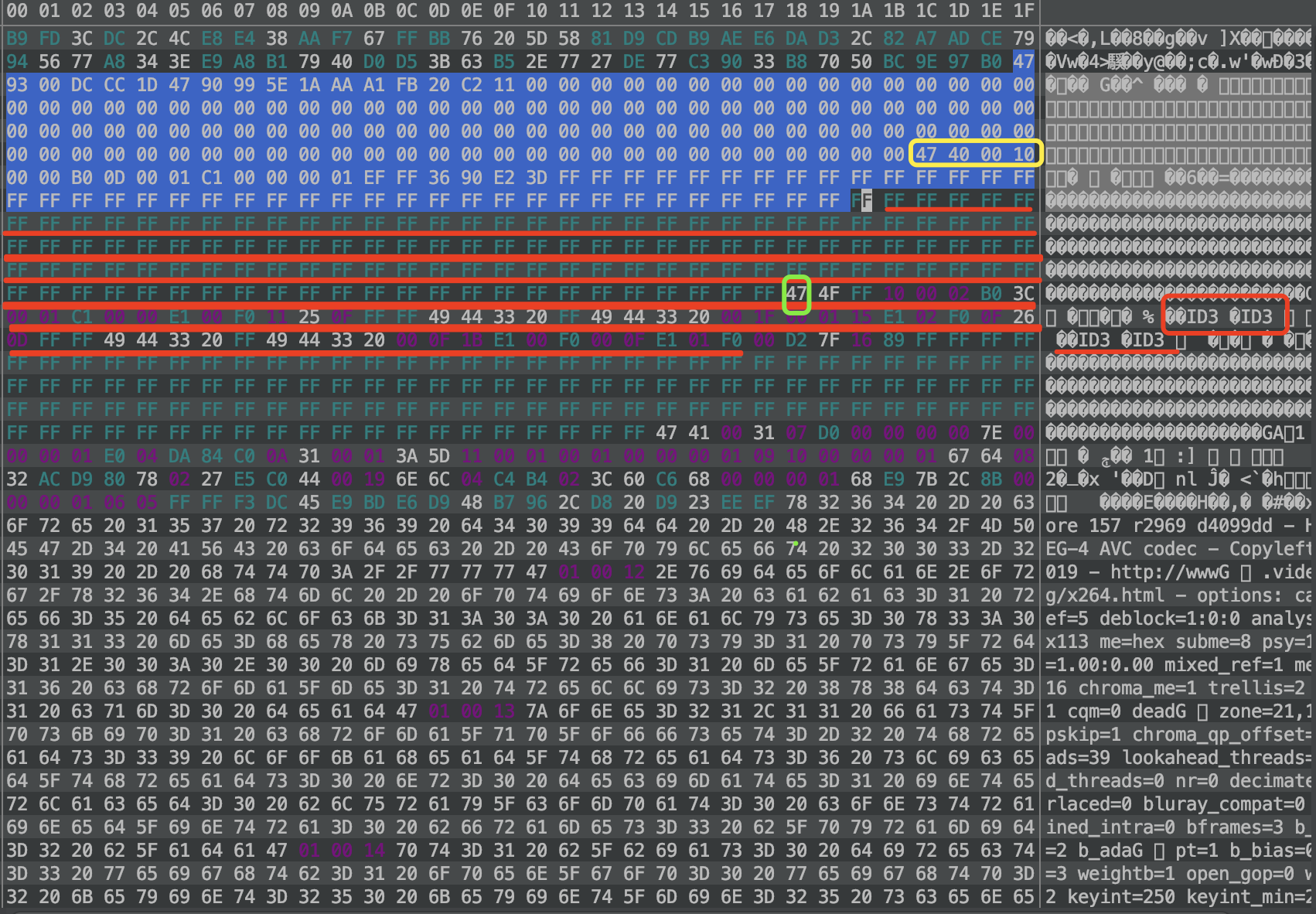Click the column header 10

(x=537, y=11)
